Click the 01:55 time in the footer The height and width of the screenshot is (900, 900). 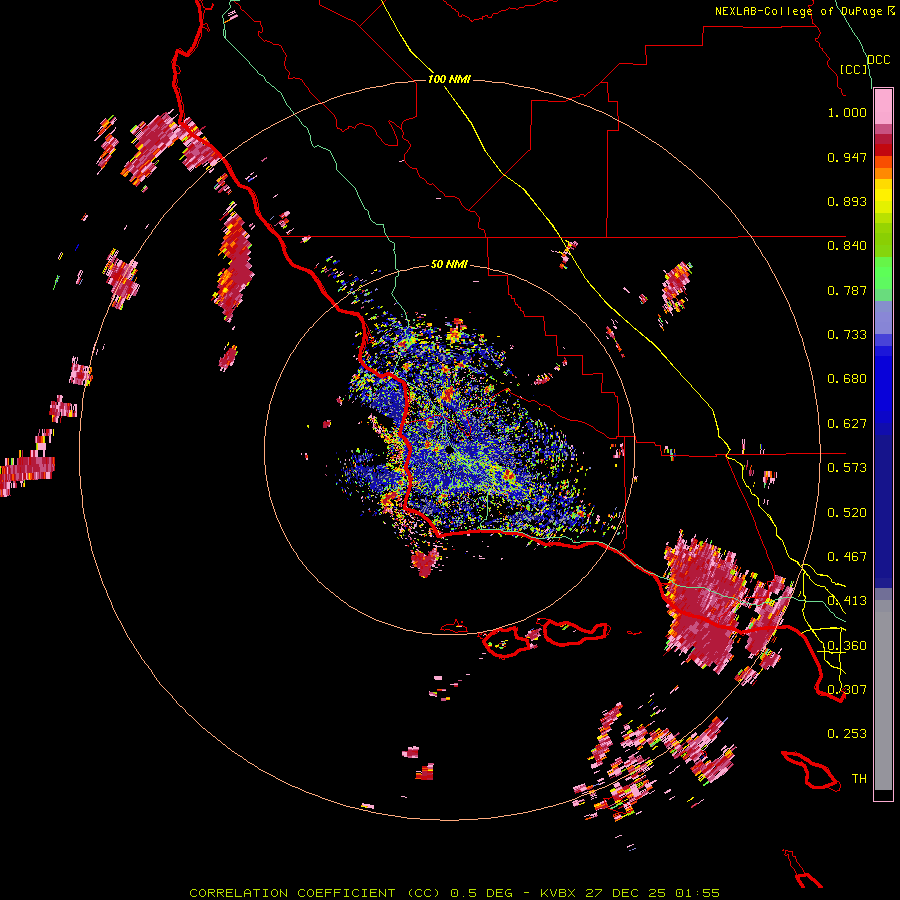click(697, 893)
